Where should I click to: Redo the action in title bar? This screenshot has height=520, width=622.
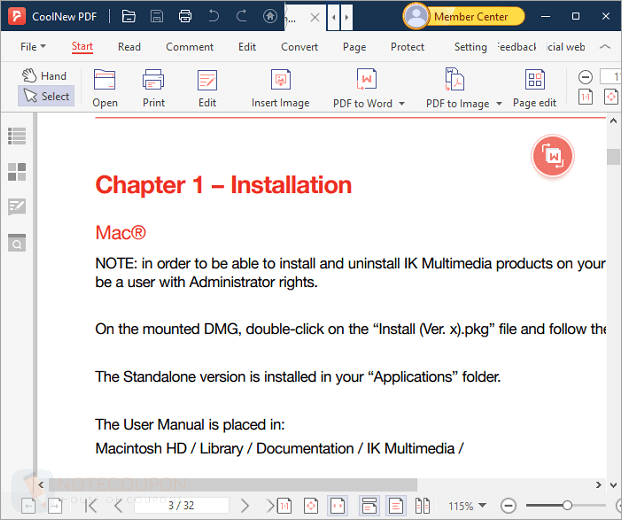[x=242, y=16]
